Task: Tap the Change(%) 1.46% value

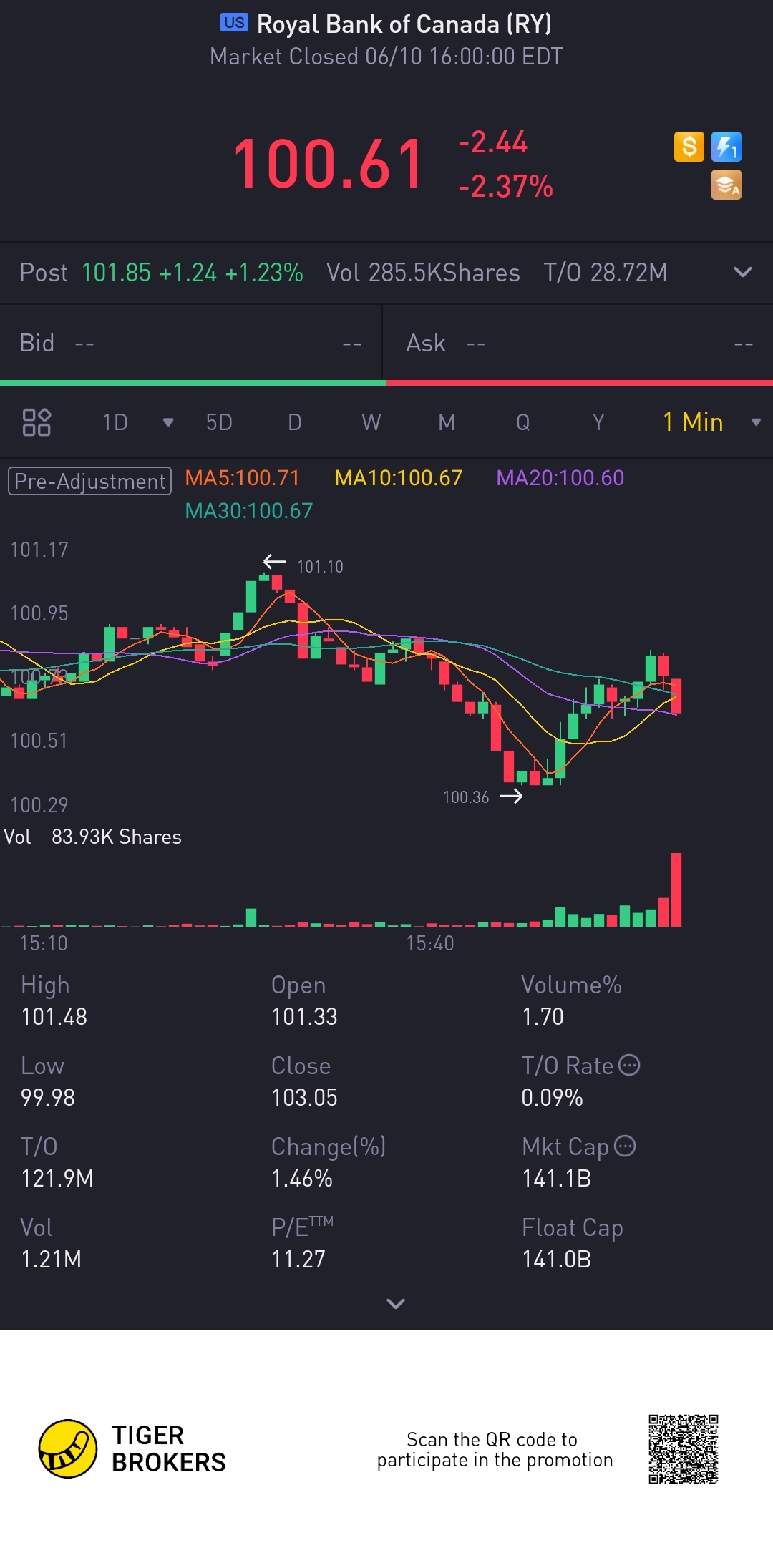Action: click(302, 1179)
